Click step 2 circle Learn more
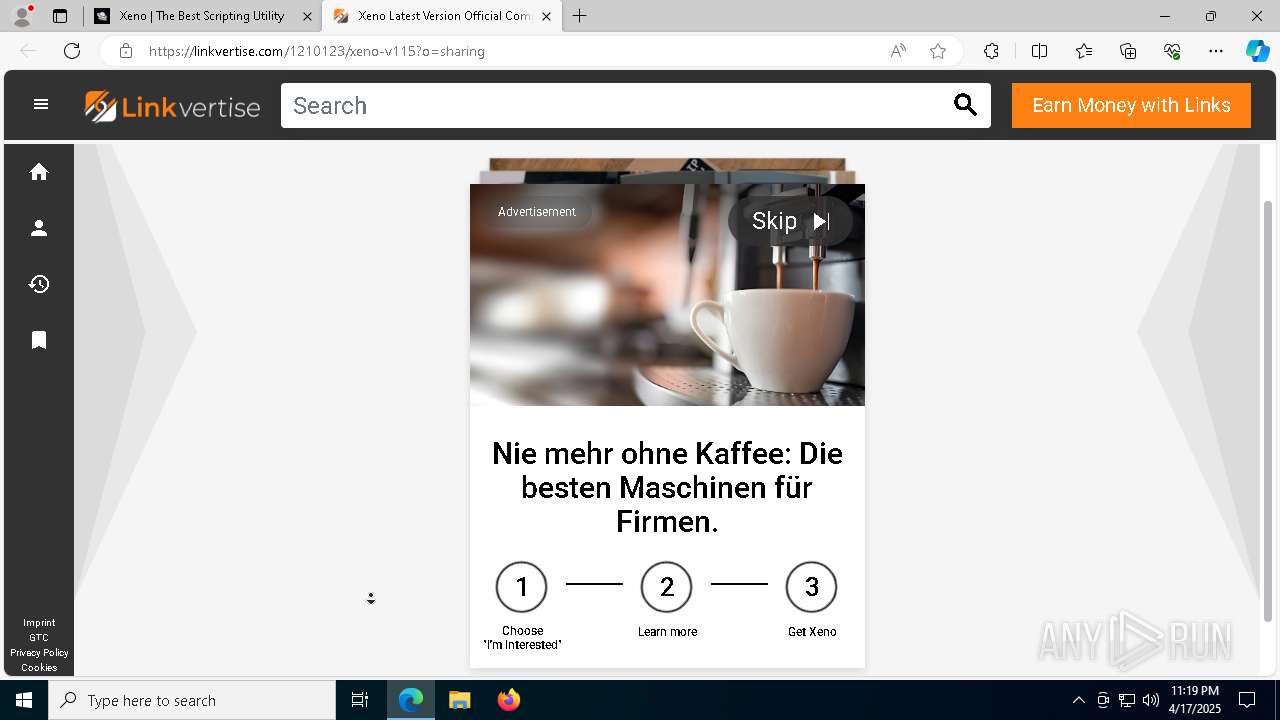 pos(666,587)
